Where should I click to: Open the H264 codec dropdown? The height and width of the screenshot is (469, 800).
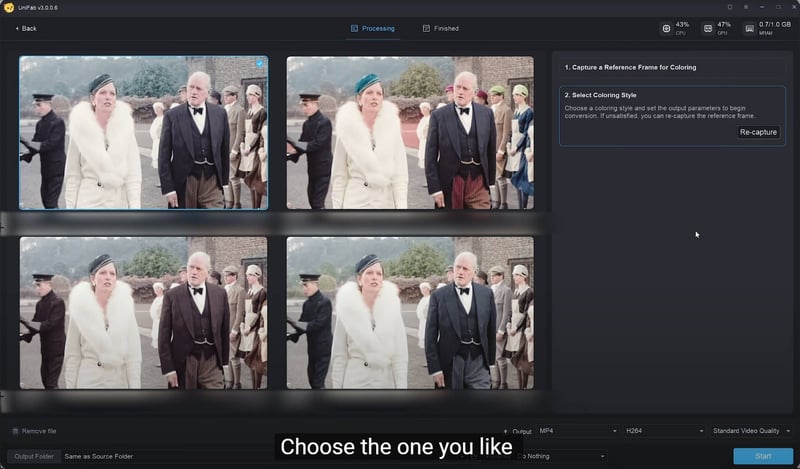[x=664, y=431]
